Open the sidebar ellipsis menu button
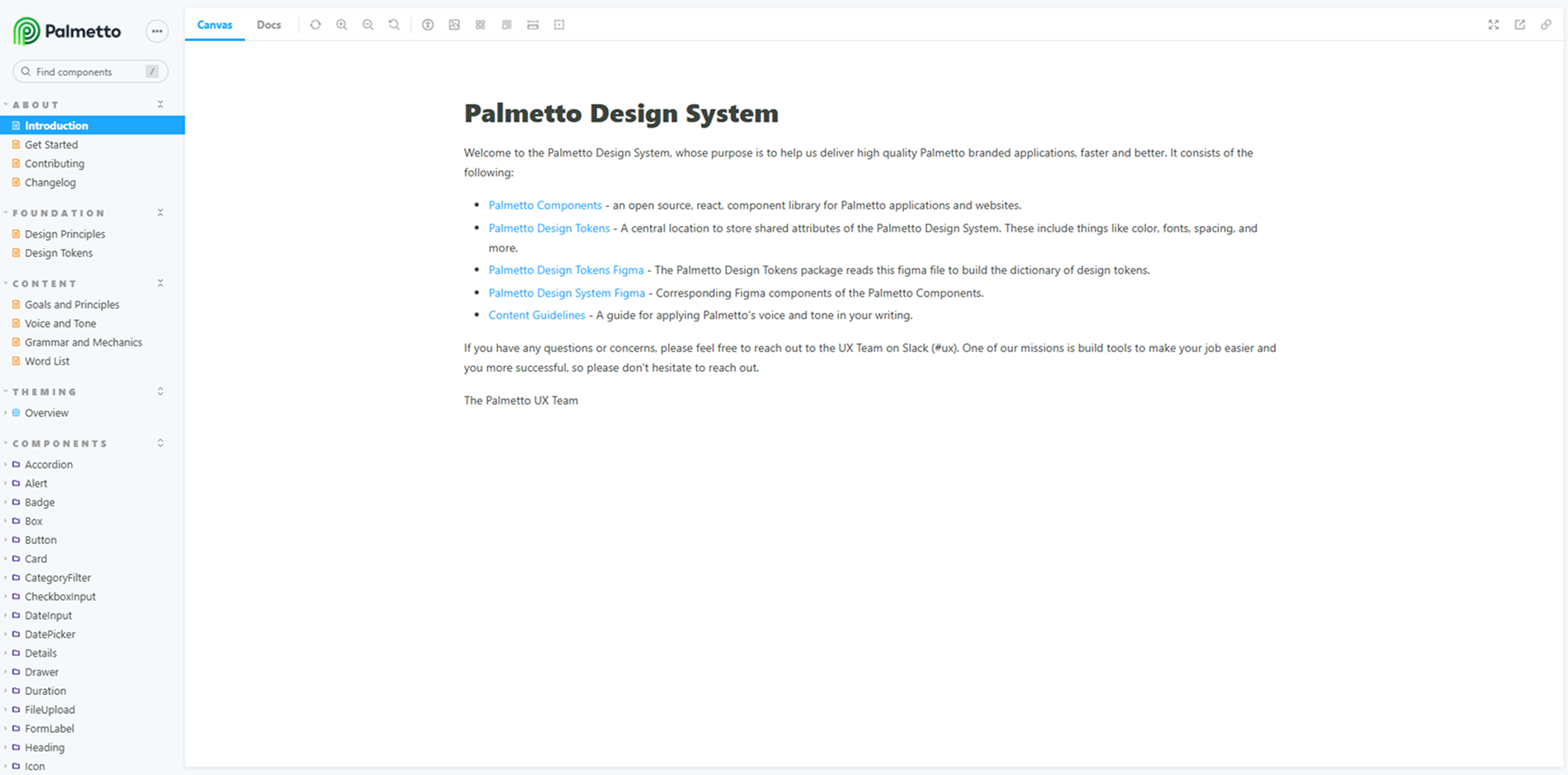1568x775 pixels. 157,31
